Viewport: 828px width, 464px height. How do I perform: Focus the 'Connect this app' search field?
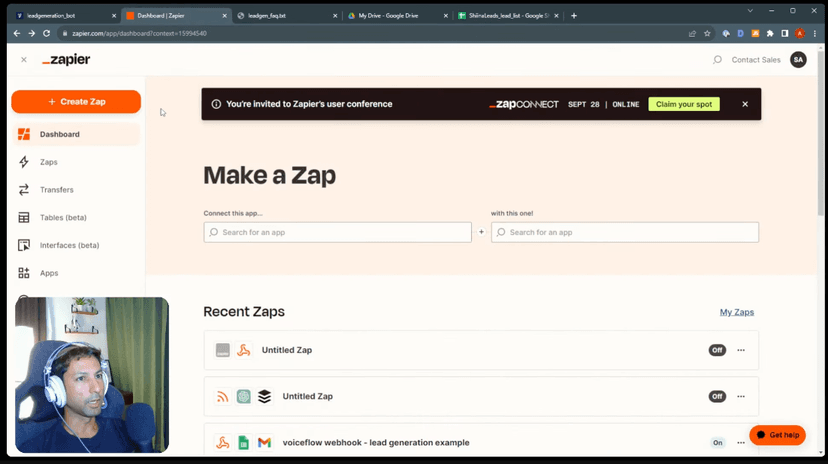[x=337, y=232]
